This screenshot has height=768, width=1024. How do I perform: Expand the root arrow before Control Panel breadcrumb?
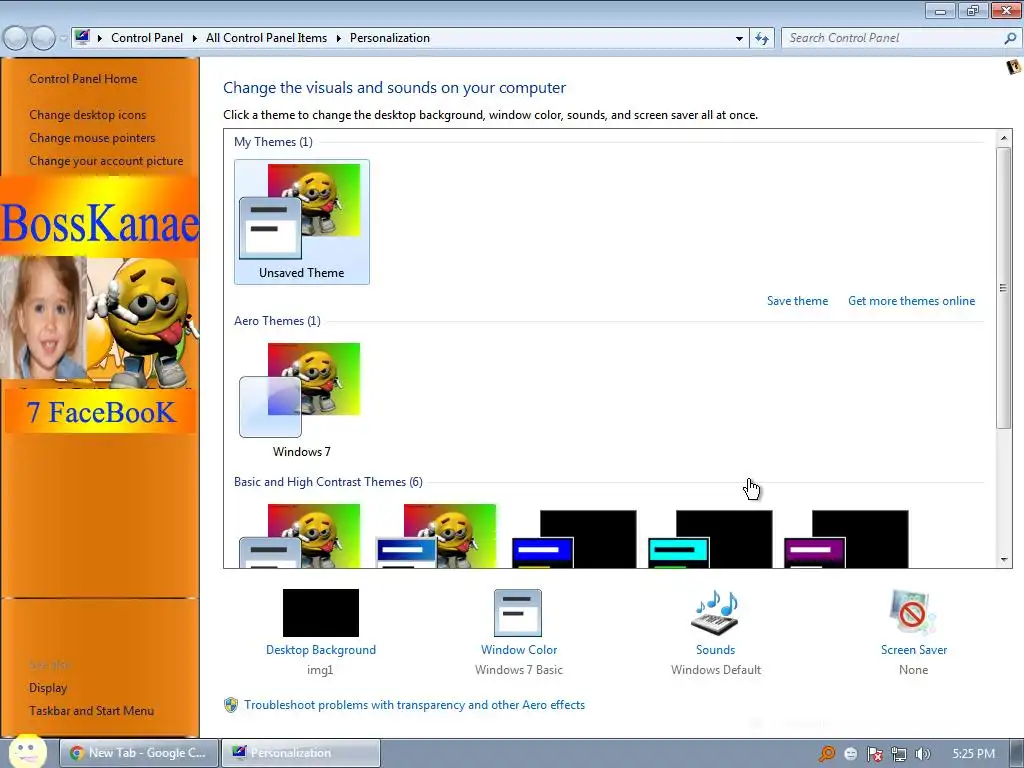pos(100,38)
